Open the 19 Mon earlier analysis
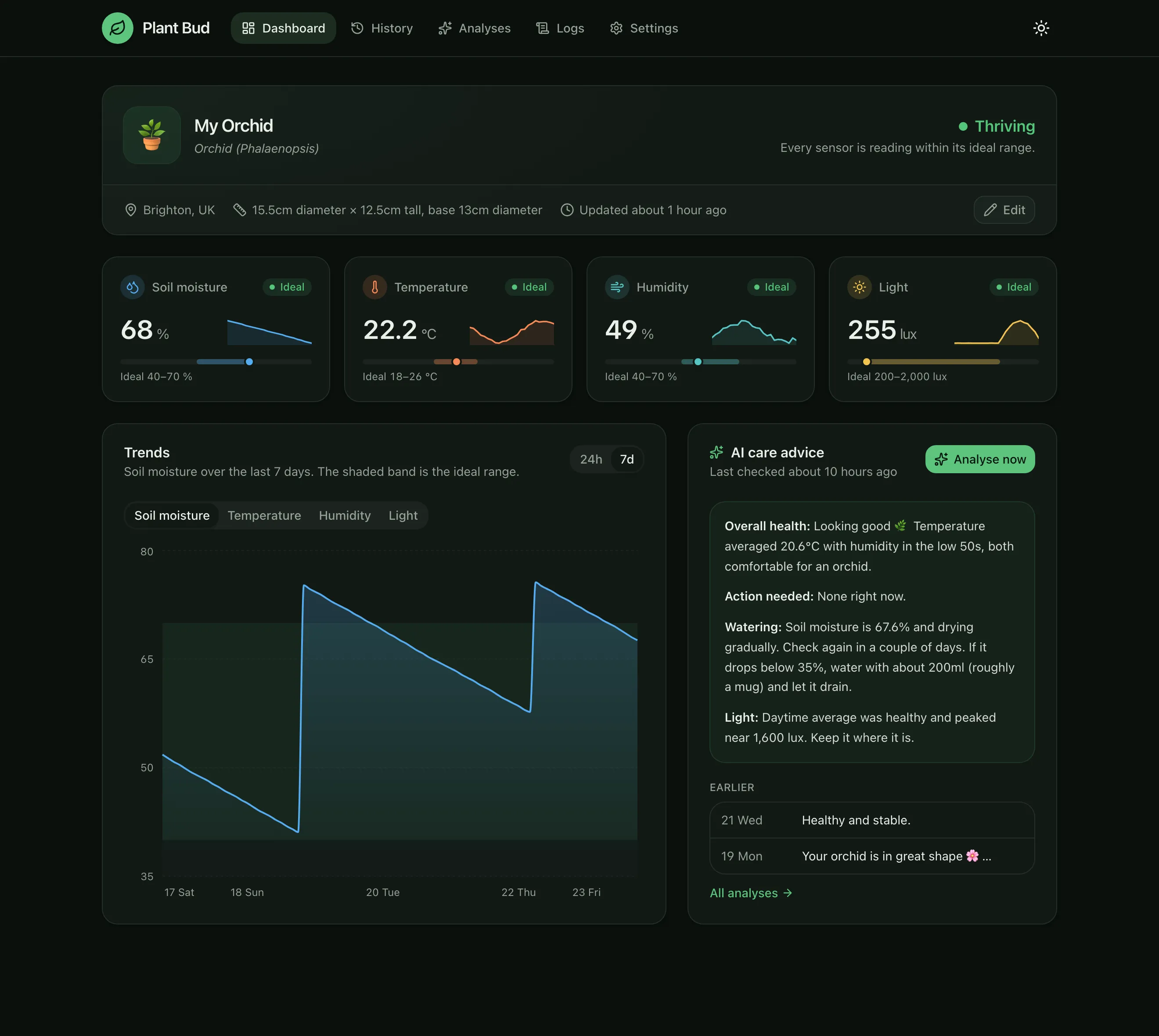1159x1036 pixels. point(872,856)
